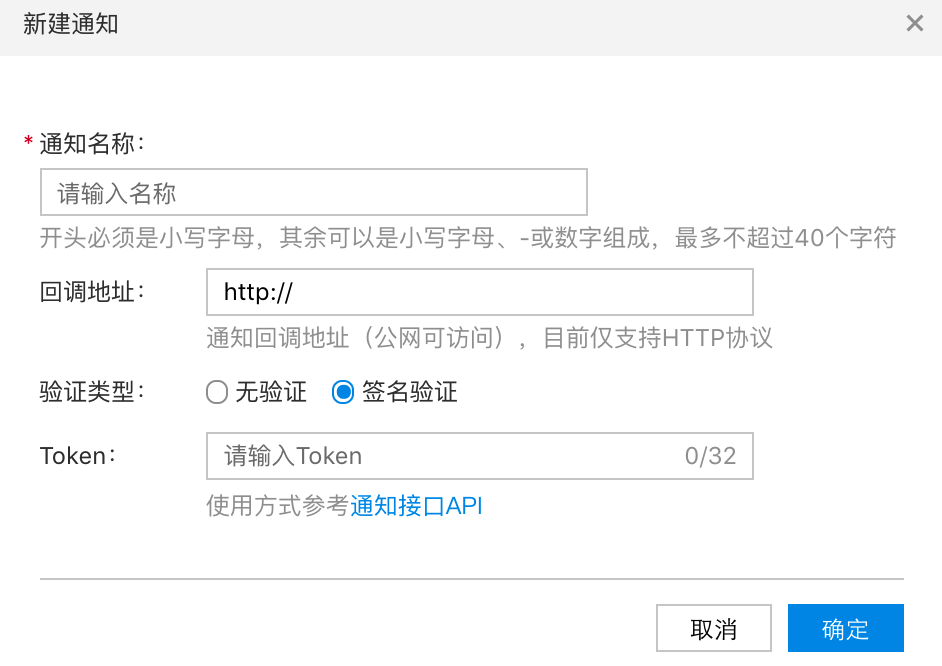
Task: Click the hint mentioning HTTP协议 support
Action: (x=489, y=338)
